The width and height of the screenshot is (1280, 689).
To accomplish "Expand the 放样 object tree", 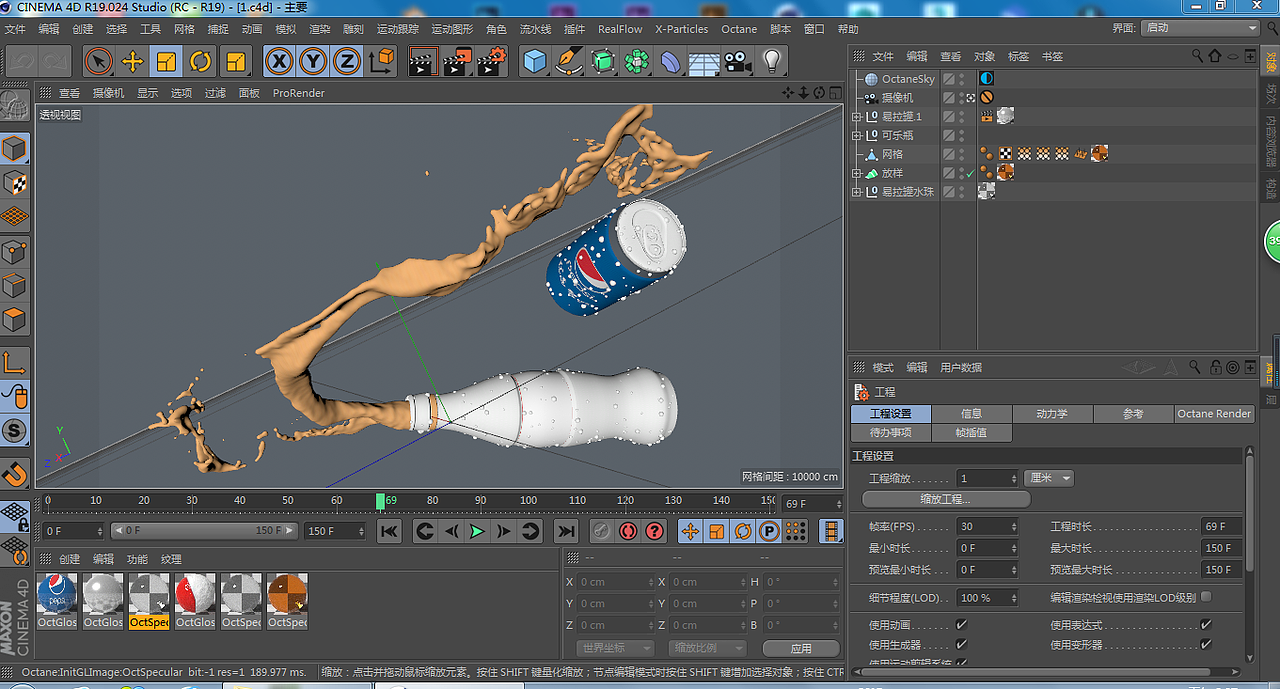I will [856, 174].
